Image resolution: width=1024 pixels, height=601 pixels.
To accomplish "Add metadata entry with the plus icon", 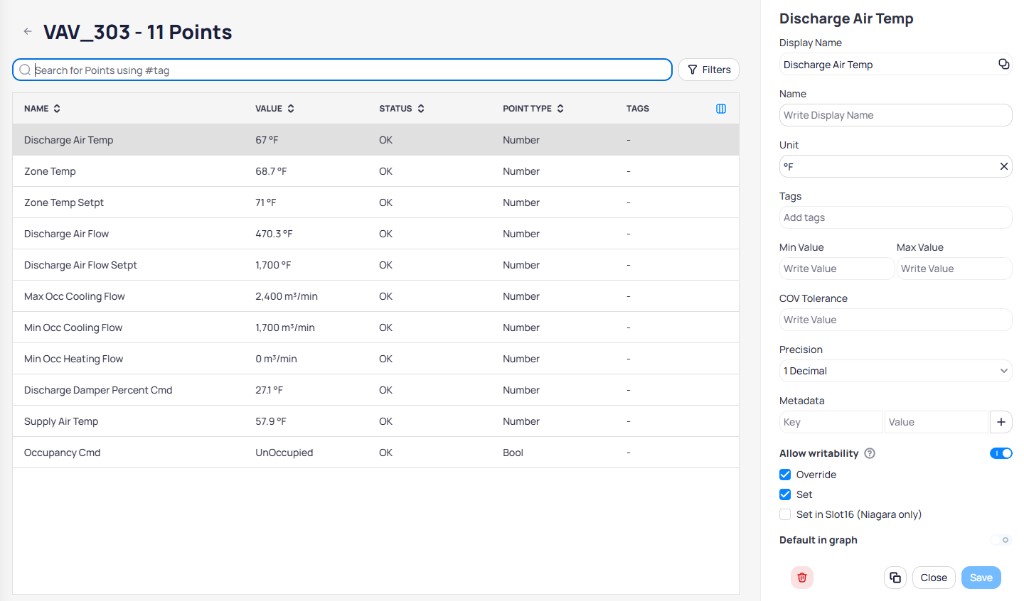I will coord(1001,422).
